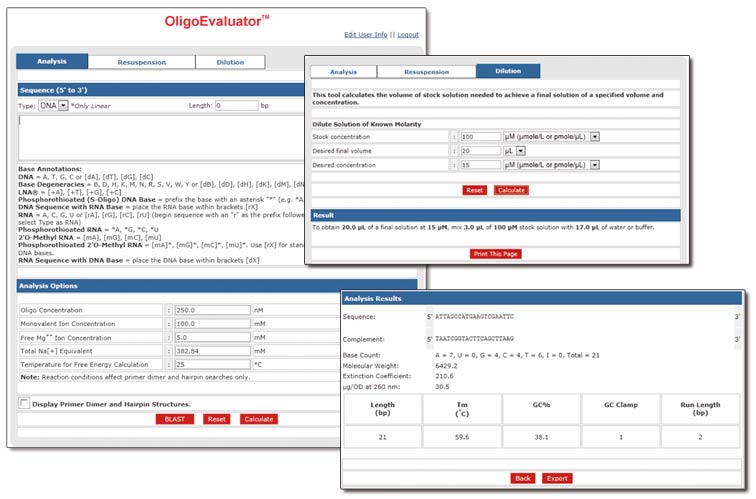
Task: Click the Length (bp) column header
Action: (x=382, y=409)
